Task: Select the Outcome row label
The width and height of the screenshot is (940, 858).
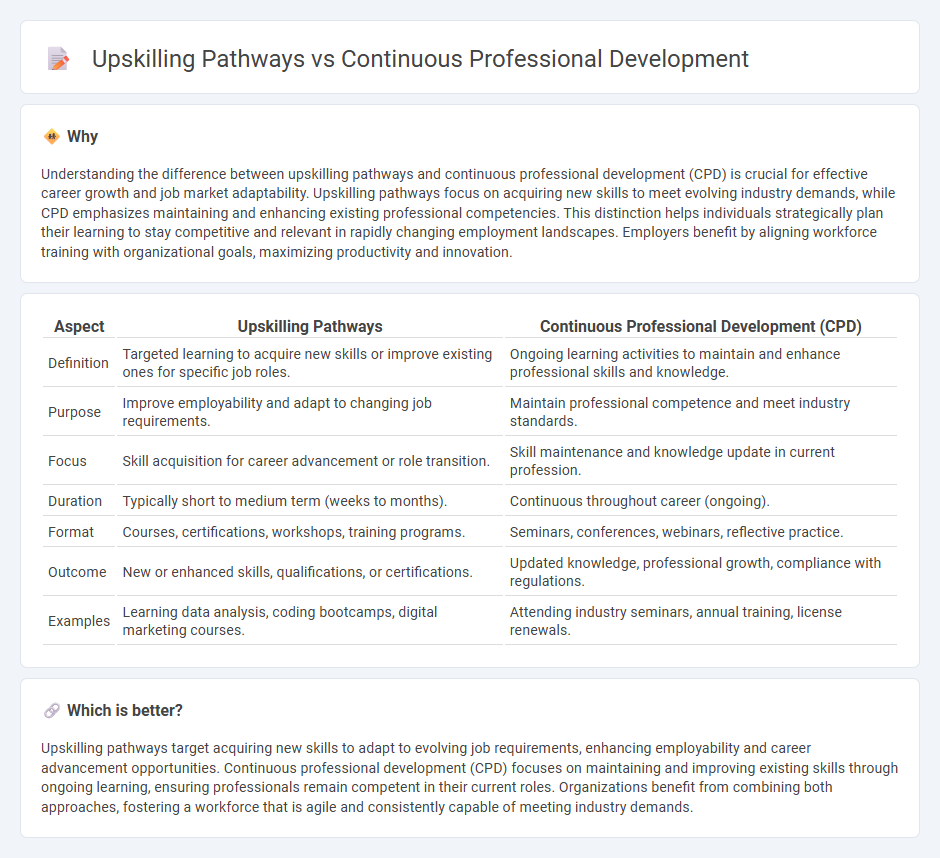Action: (77, 572)
